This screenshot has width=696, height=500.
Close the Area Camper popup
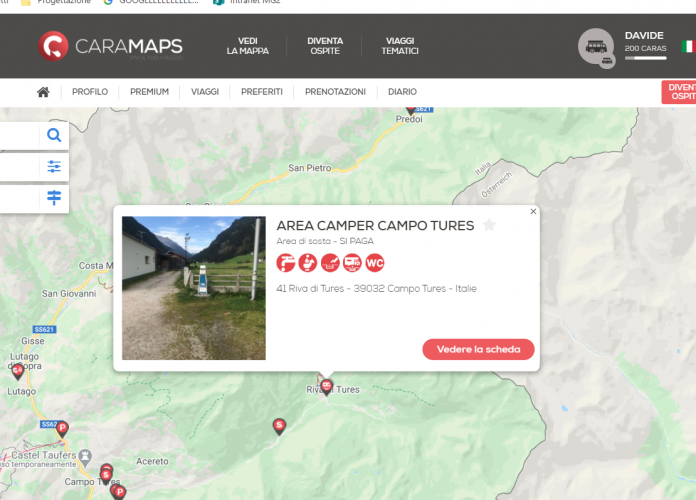[533, 212]
